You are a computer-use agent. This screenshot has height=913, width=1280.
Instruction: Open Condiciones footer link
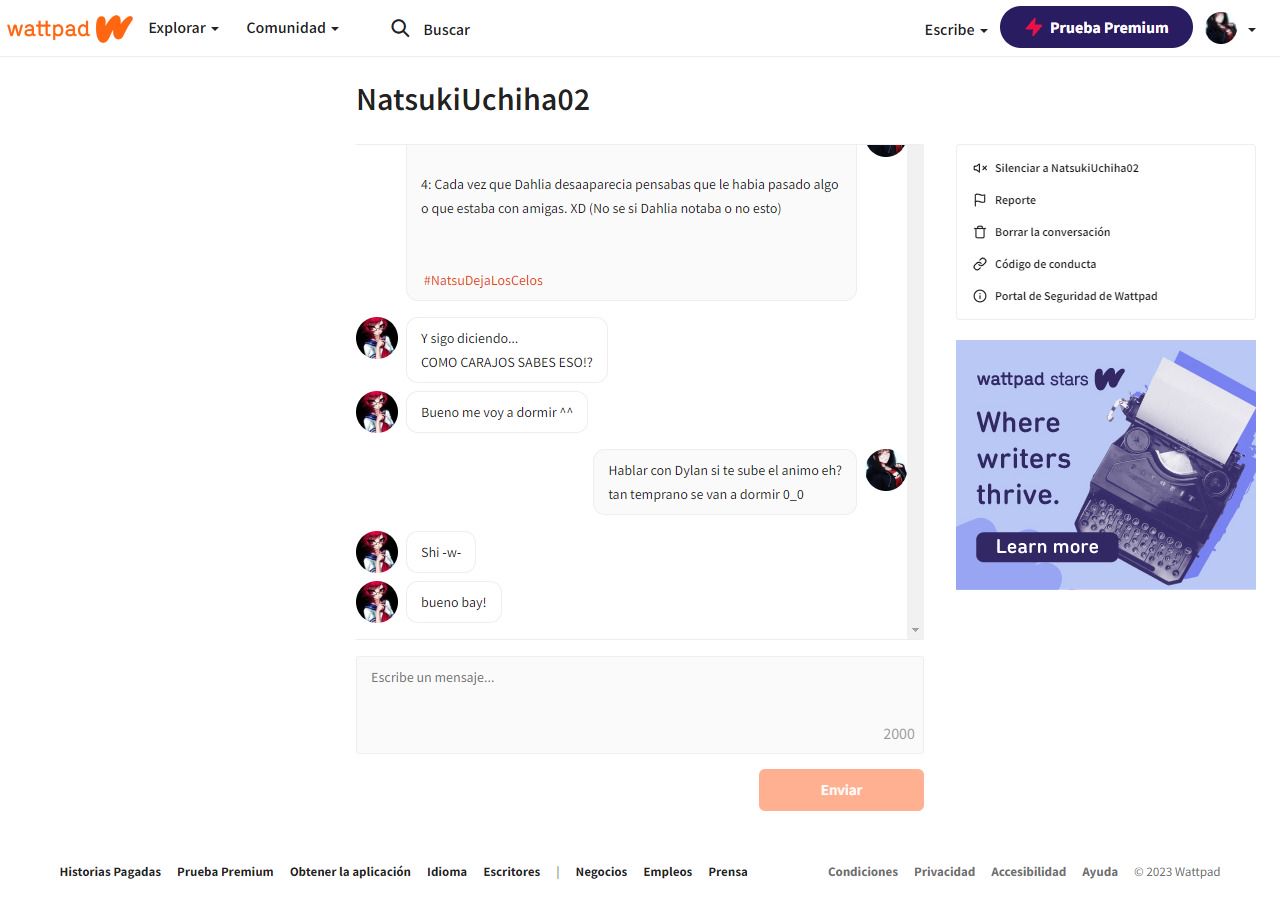tap(863, 872)
